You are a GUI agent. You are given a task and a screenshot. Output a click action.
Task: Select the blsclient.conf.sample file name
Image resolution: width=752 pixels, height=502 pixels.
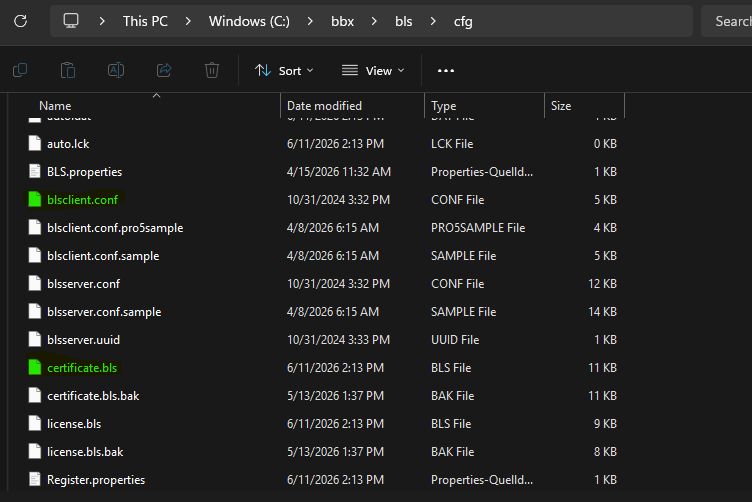(x=103, y=256)
